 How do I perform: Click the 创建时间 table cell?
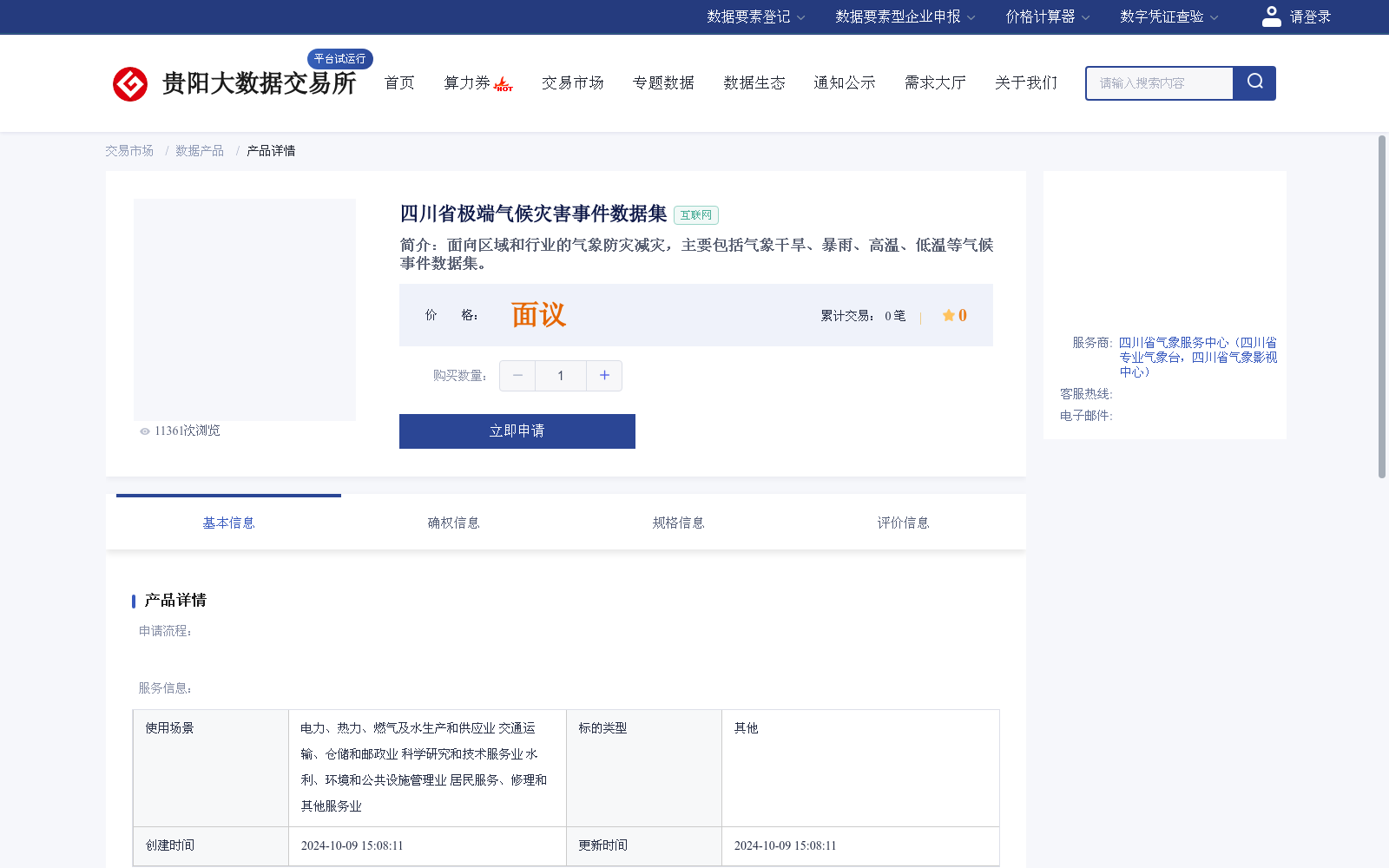tap(211, 846)
